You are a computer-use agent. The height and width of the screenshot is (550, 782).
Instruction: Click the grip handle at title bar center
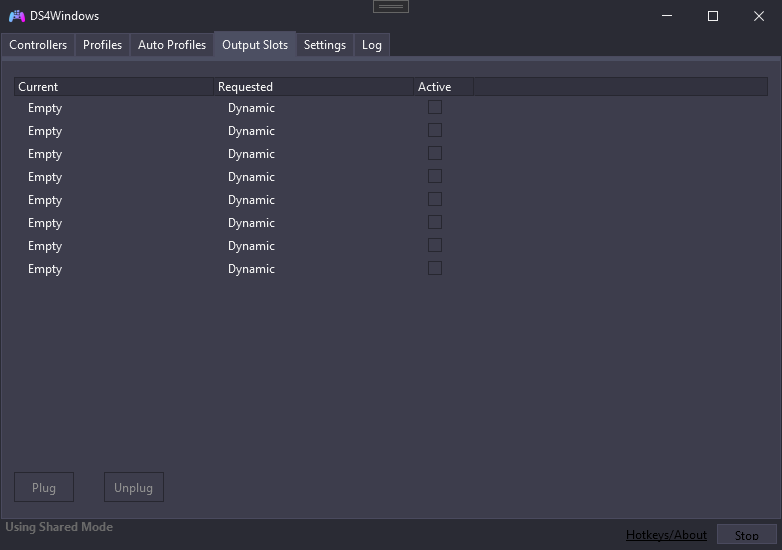pos(391,6)
